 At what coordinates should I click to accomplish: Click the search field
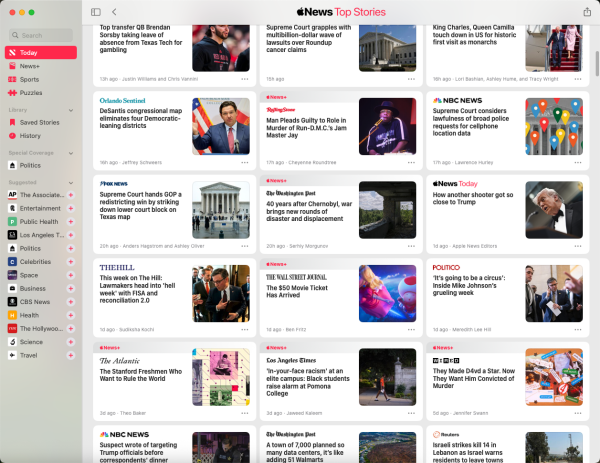41,35
